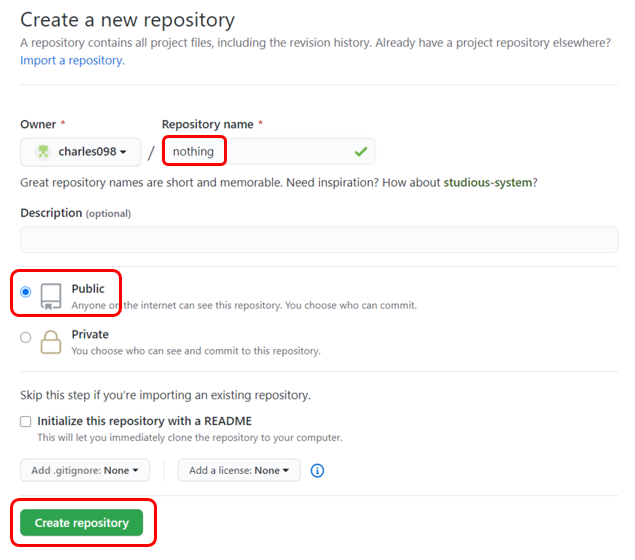Focus the Repository name input field

(268, 151)
